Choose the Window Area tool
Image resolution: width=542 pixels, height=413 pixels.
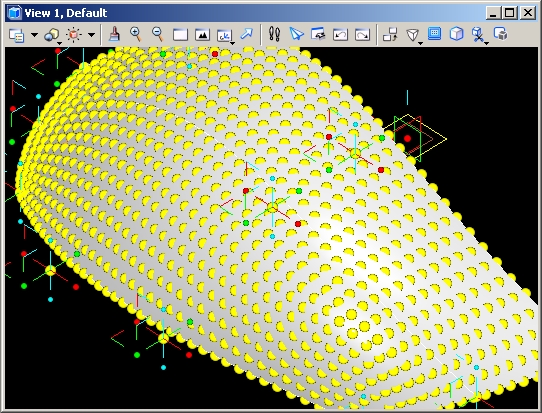[x=180, y=35]
